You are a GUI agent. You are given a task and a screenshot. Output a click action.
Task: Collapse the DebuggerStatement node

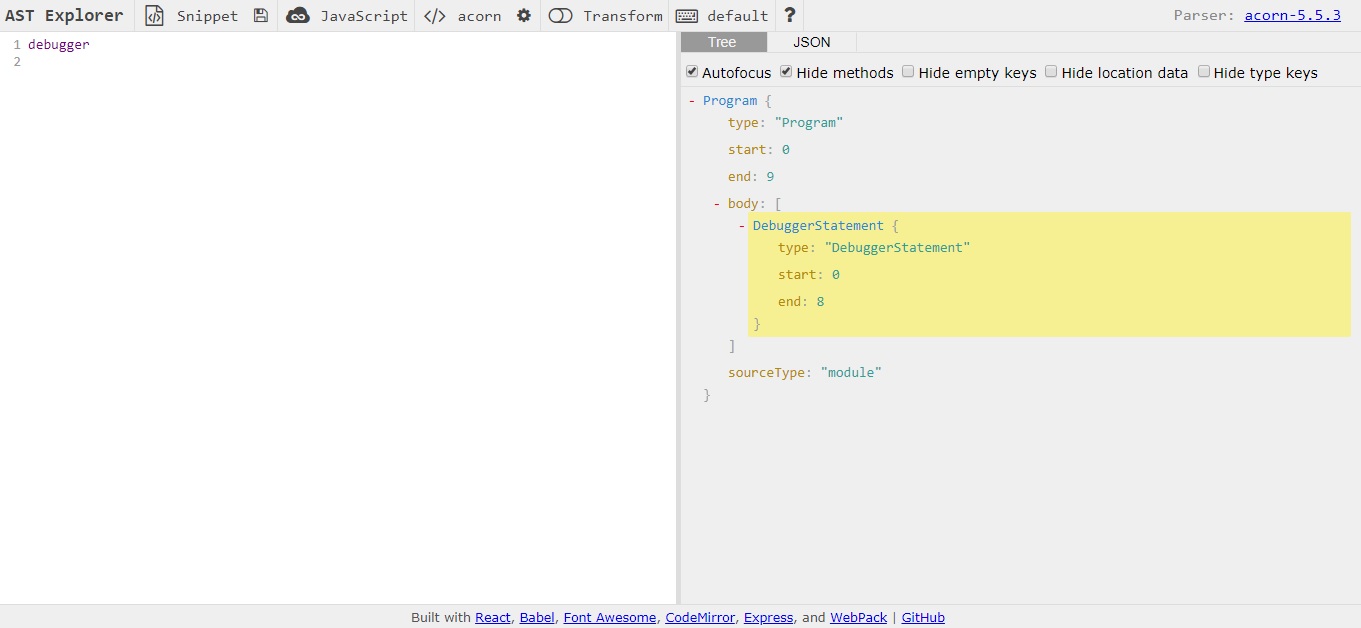(742, 226)
